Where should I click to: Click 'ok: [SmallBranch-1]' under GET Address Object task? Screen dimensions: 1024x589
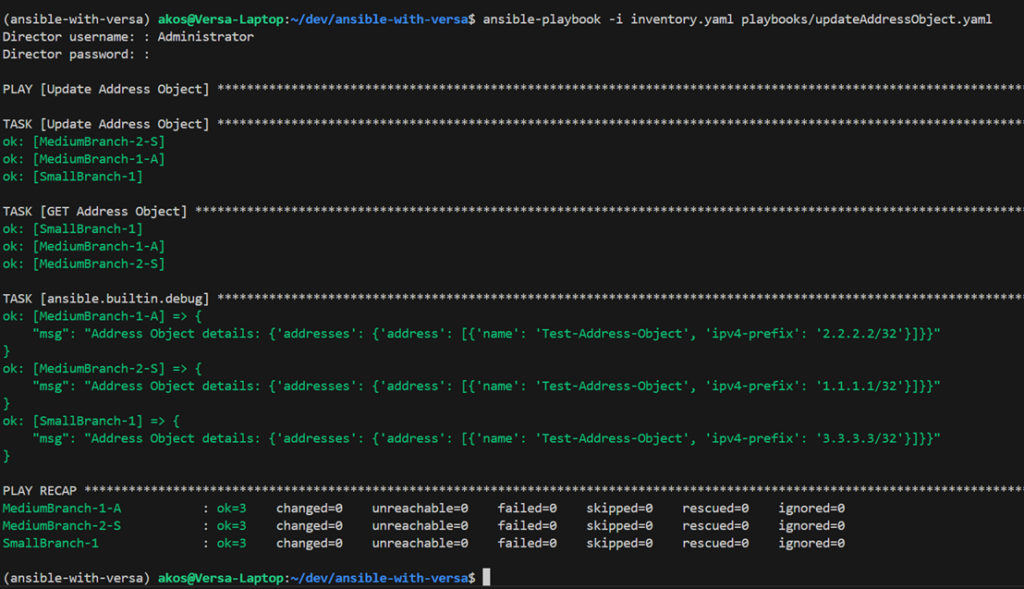[72, 229]
